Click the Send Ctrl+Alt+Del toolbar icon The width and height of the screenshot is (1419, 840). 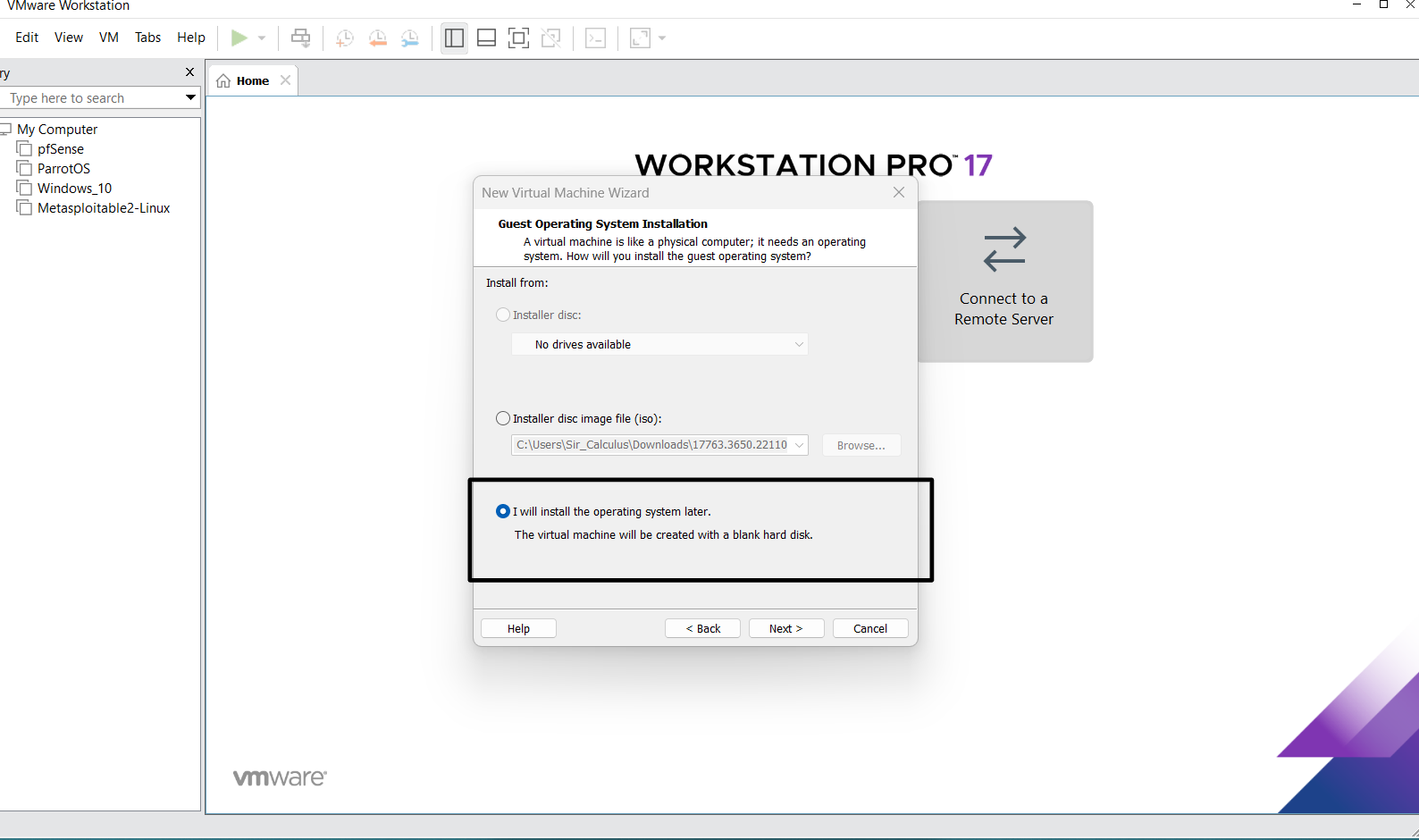[301, 38]
